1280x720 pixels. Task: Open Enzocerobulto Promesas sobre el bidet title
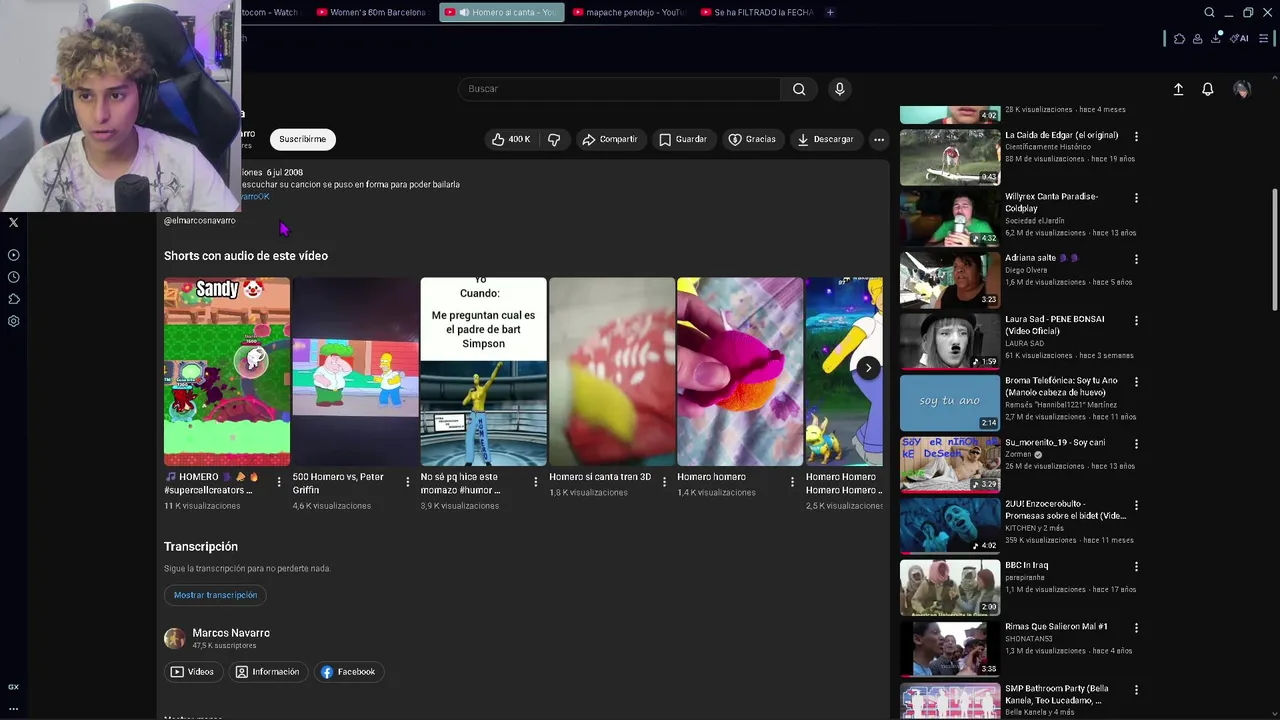tap(1065, 510)
